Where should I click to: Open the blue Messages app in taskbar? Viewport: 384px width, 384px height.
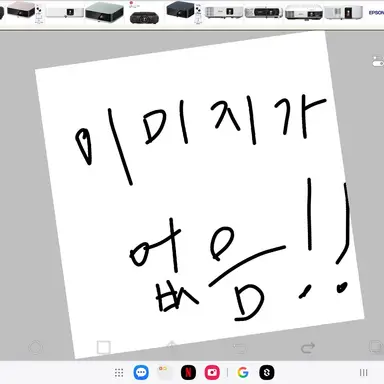(141, 372)
